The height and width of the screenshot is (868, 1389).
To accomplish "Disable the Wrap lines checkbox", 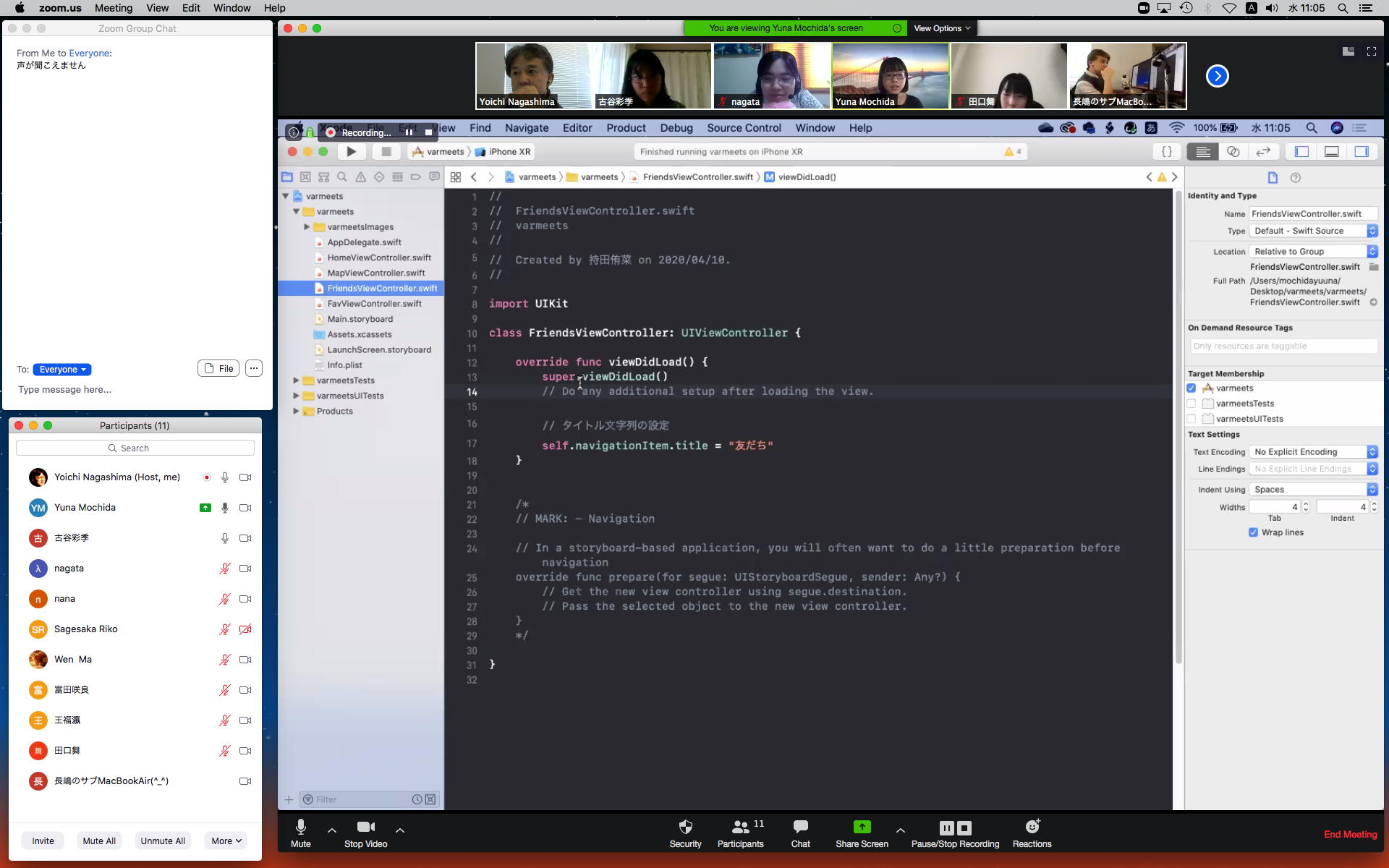I will [1253, 532].
